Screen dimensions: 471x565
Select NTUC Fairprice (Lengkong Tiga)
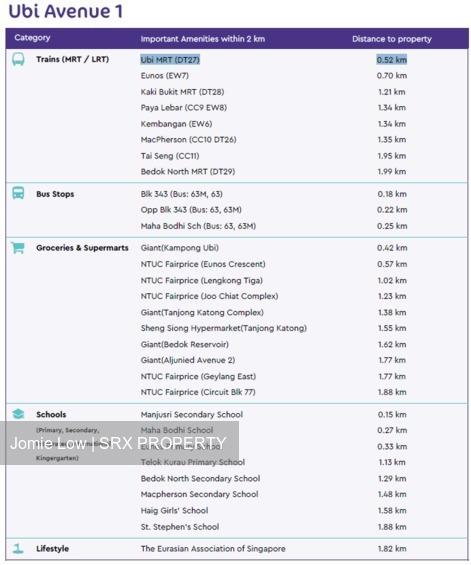tap(201, 280)
